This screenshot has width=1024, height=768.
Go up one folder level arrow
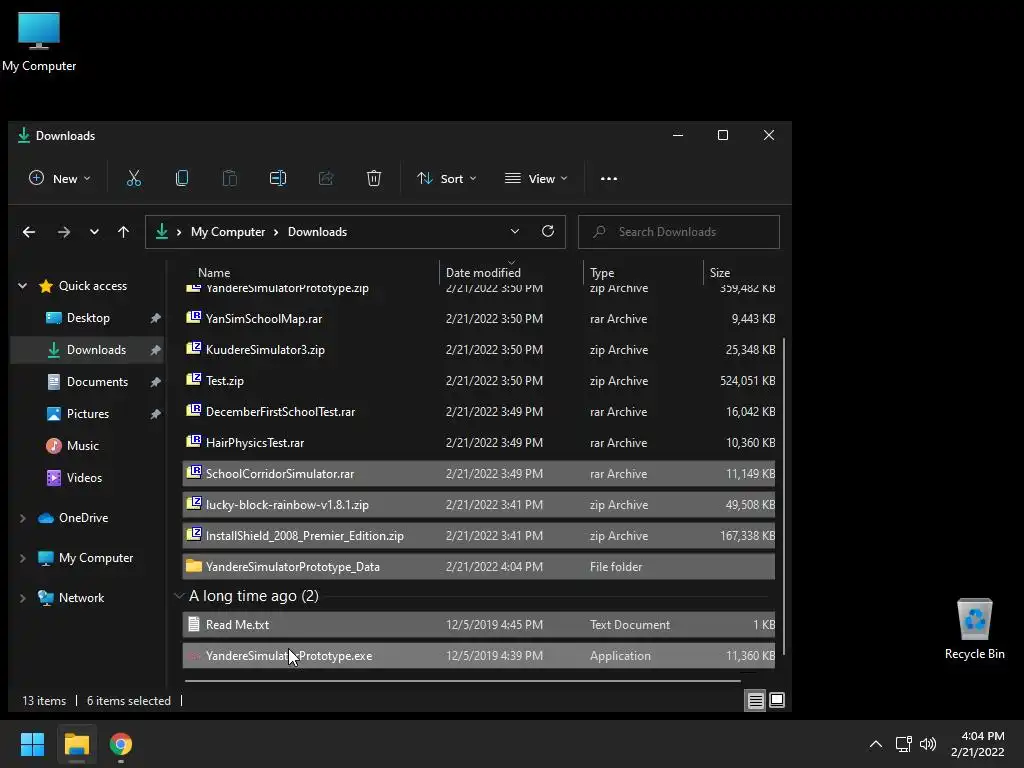[123, 232]
